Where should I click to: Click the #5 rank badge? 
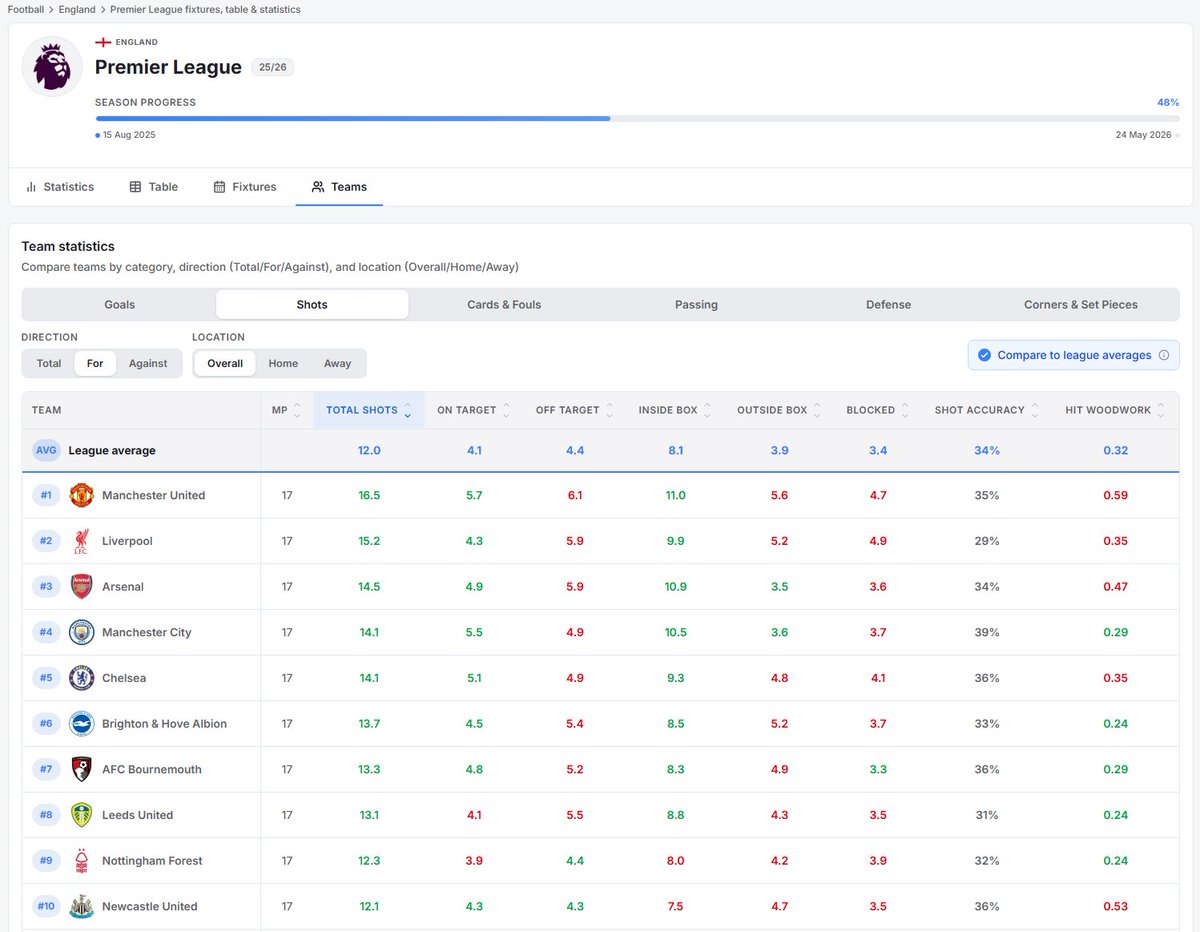coord(46,678)
